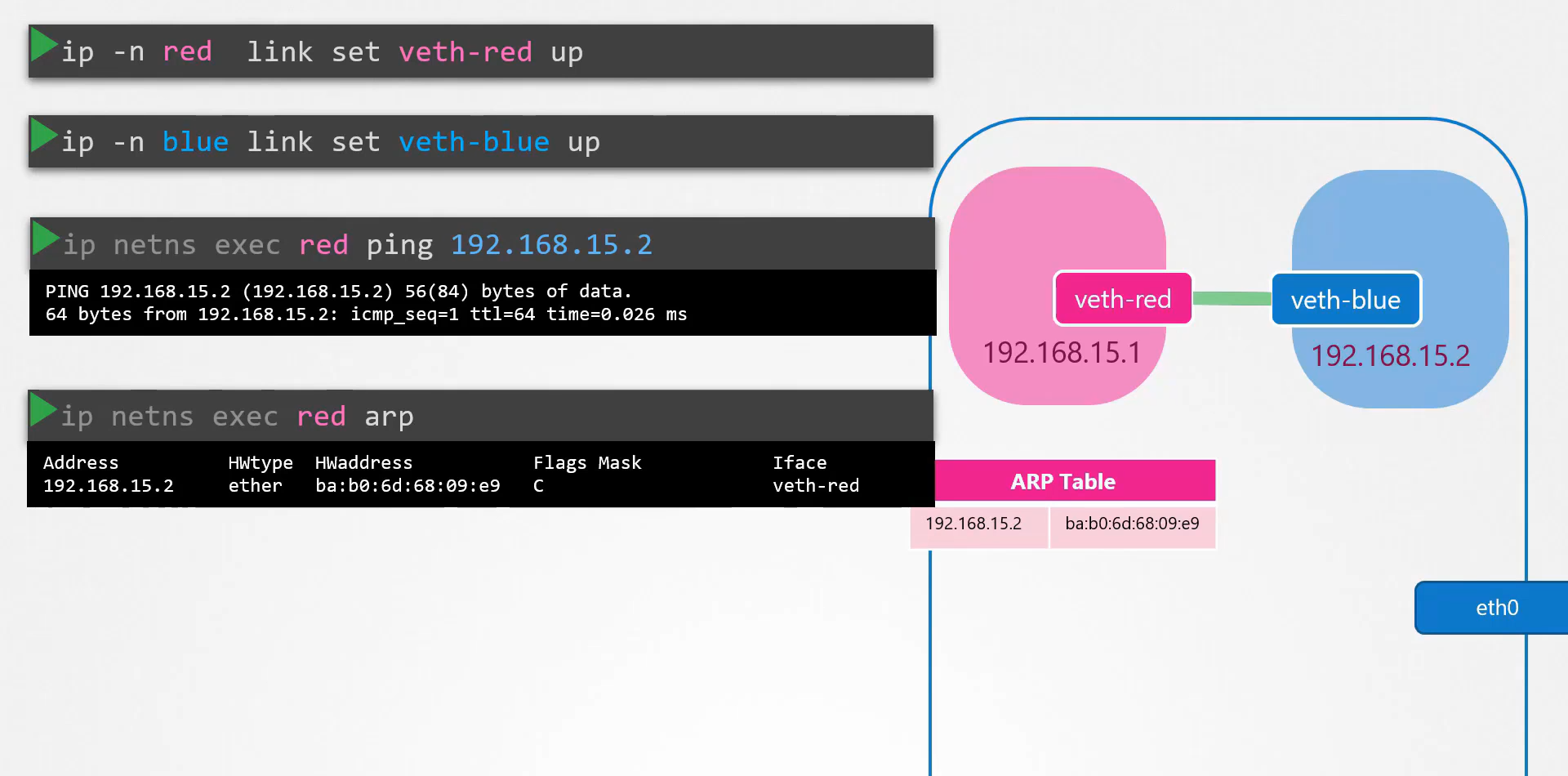
Task: Click the 192.168.15.2 label in the blue namespace
Action: pos(1391,356)
